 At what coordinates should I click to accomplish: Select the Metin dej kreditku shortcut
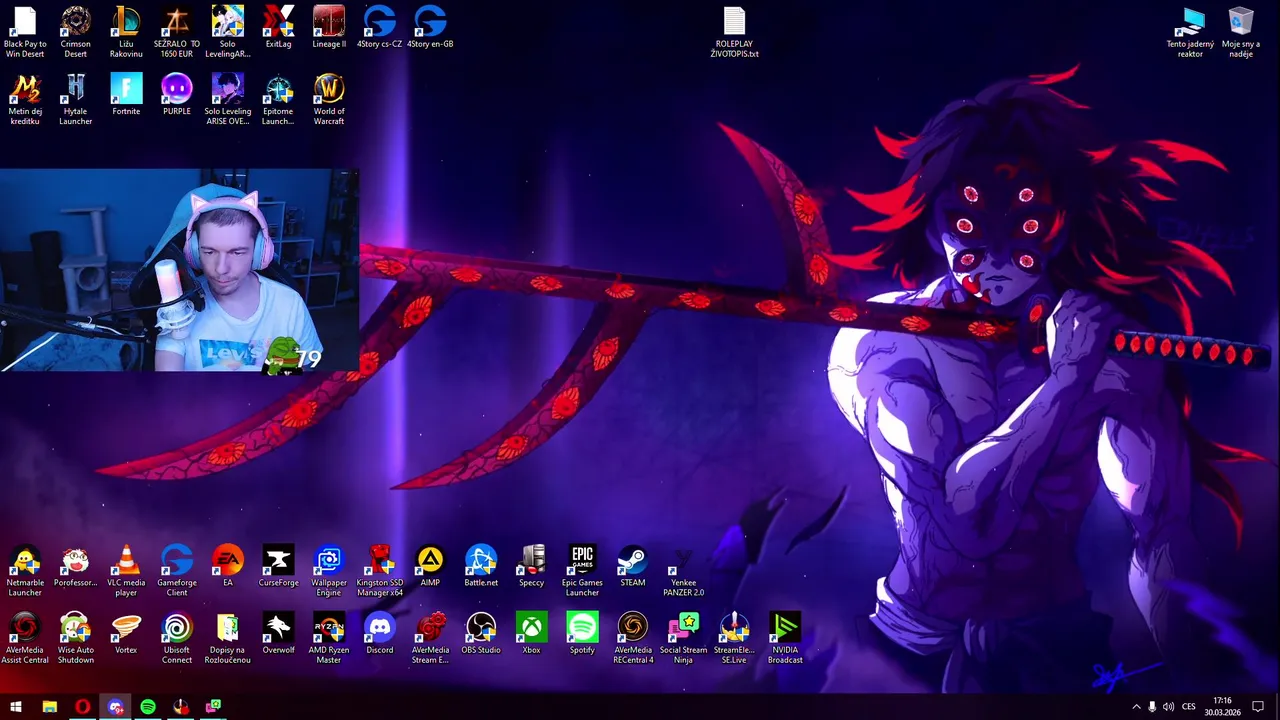(x=25, y=99)
